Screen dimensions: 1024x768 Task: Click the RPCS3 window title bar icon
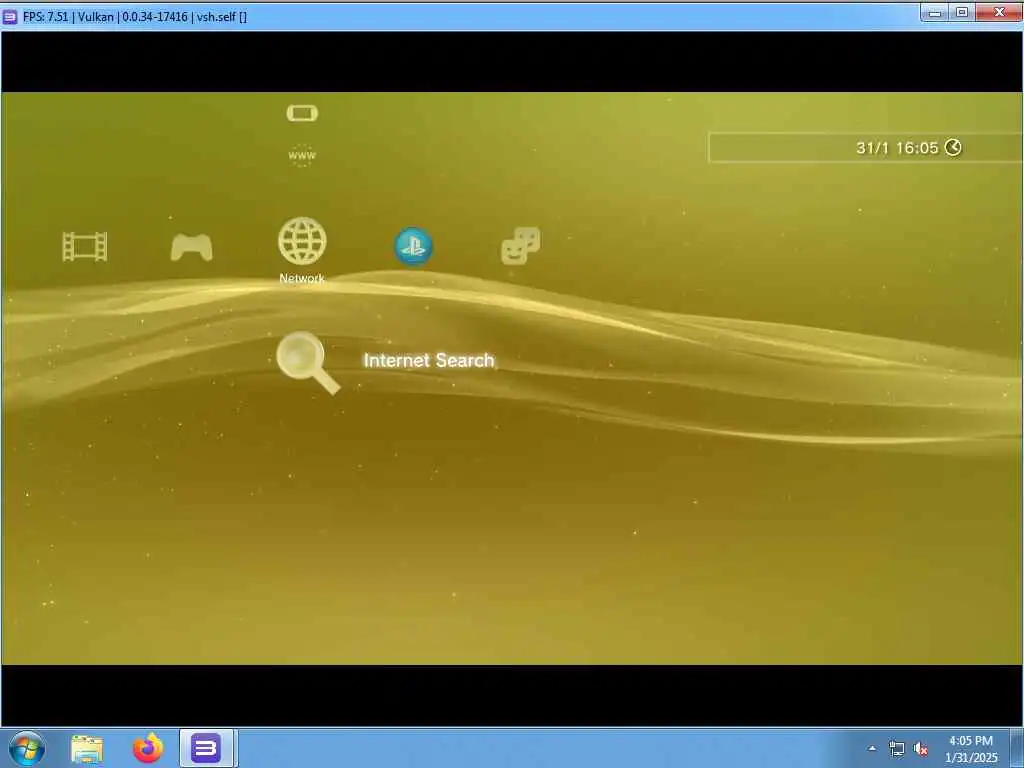(10, 16)
